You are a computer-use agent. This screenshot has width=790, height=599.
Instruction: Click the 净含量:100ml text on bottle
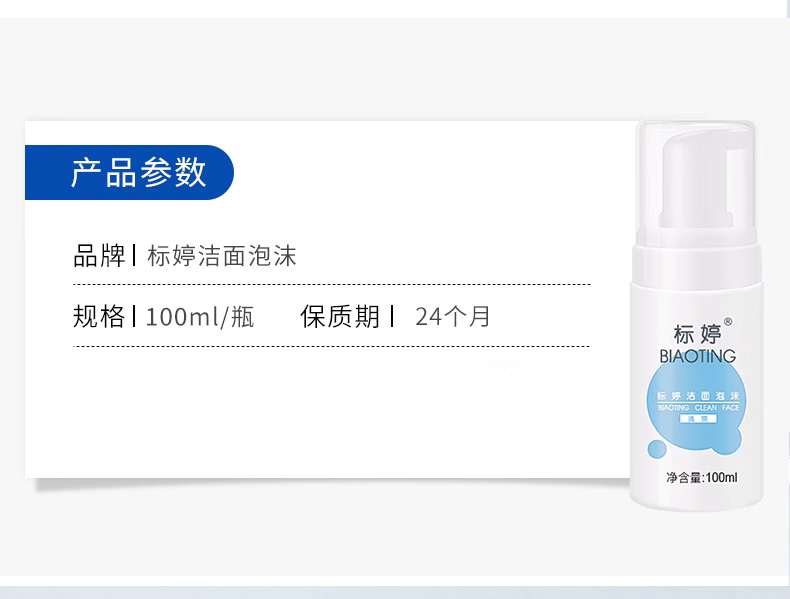click(x=701, y=477)
